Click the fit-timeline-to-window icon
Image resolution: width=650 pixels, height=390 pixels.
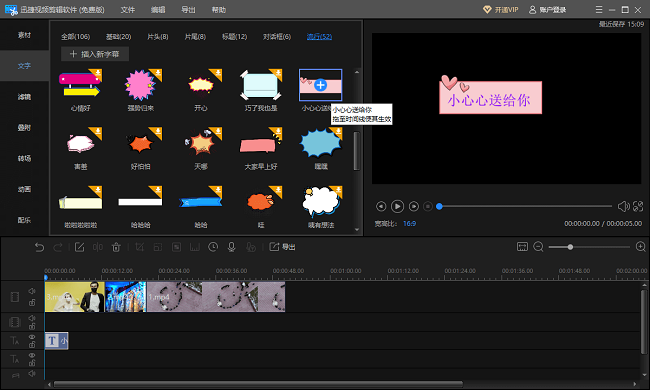point(522,247)
